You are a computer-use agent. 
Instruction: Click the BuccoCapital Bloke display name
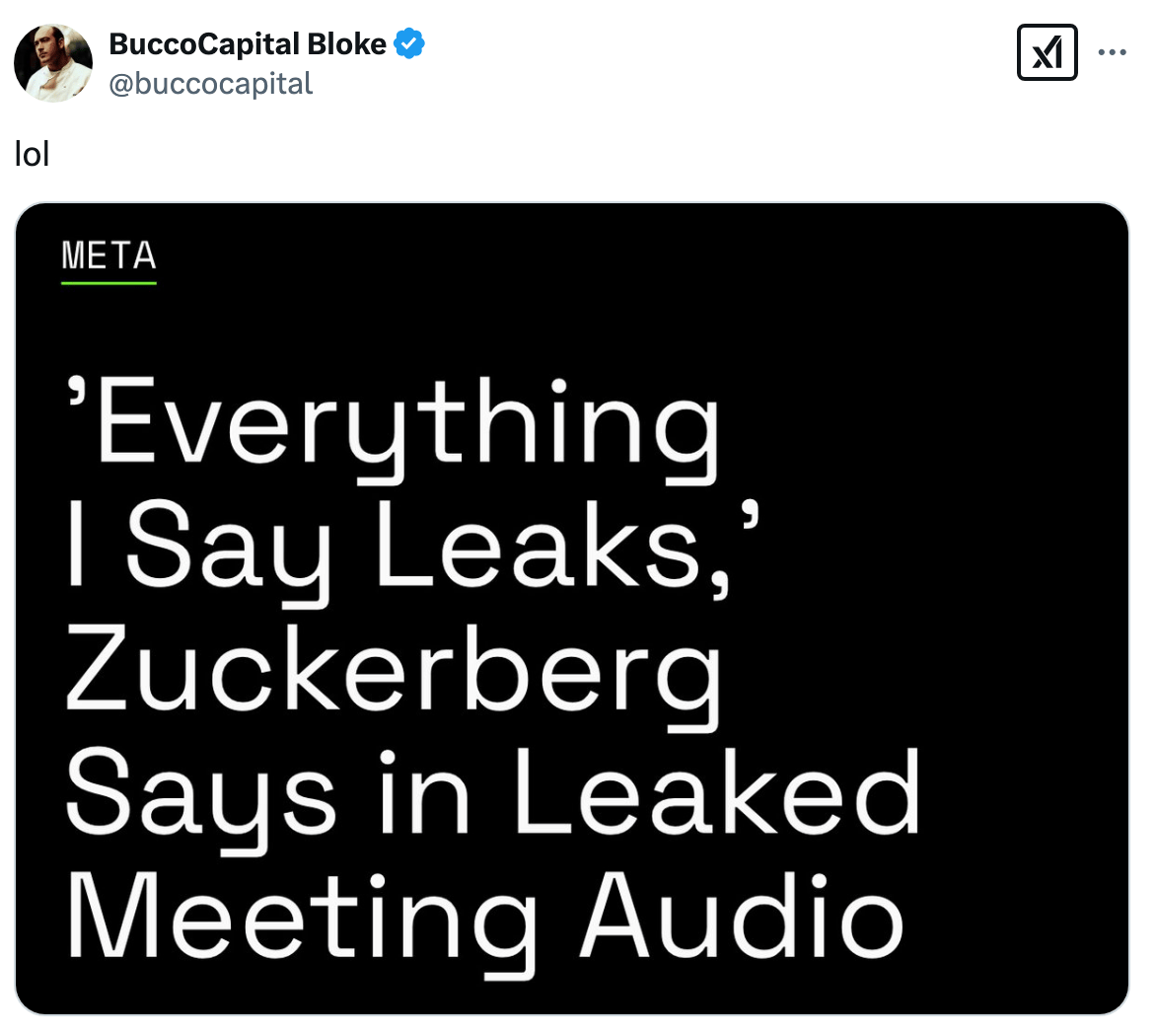tap(248, 44)
